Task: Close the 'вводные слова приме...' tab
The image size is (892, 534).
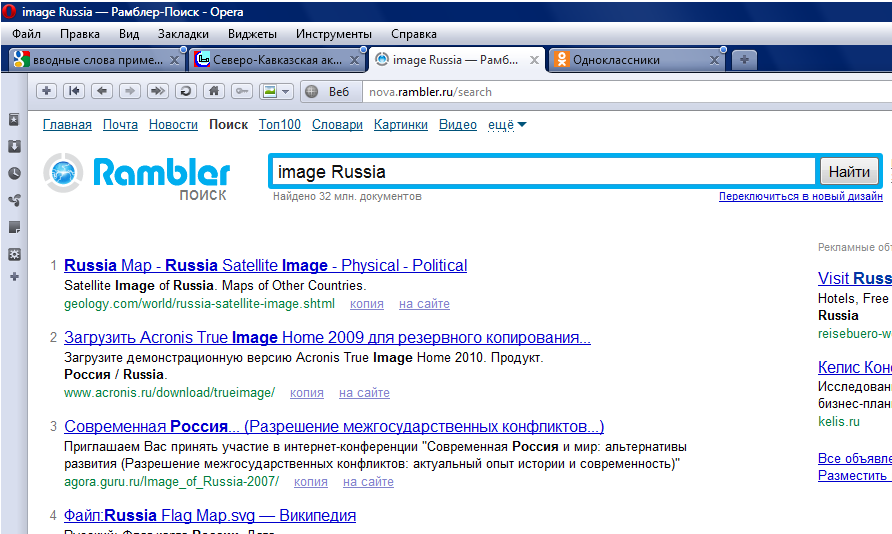Action: (x=175, y=60)
